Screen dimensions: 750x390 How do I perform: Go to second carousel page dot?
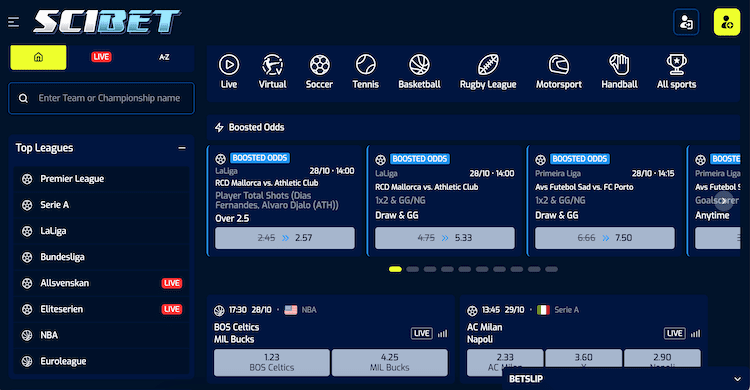point(412,269)
